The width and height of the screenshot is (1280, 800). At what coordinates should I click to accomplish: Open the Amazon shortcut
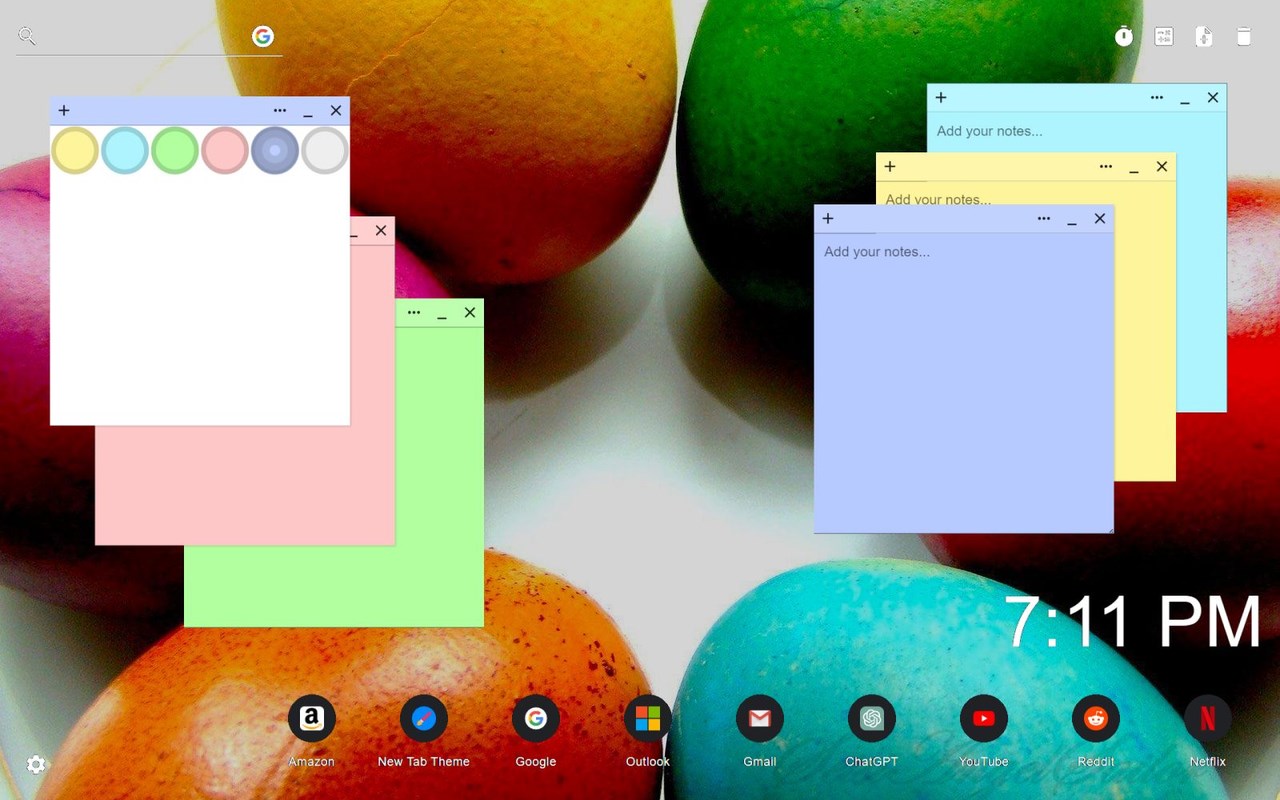312,718
